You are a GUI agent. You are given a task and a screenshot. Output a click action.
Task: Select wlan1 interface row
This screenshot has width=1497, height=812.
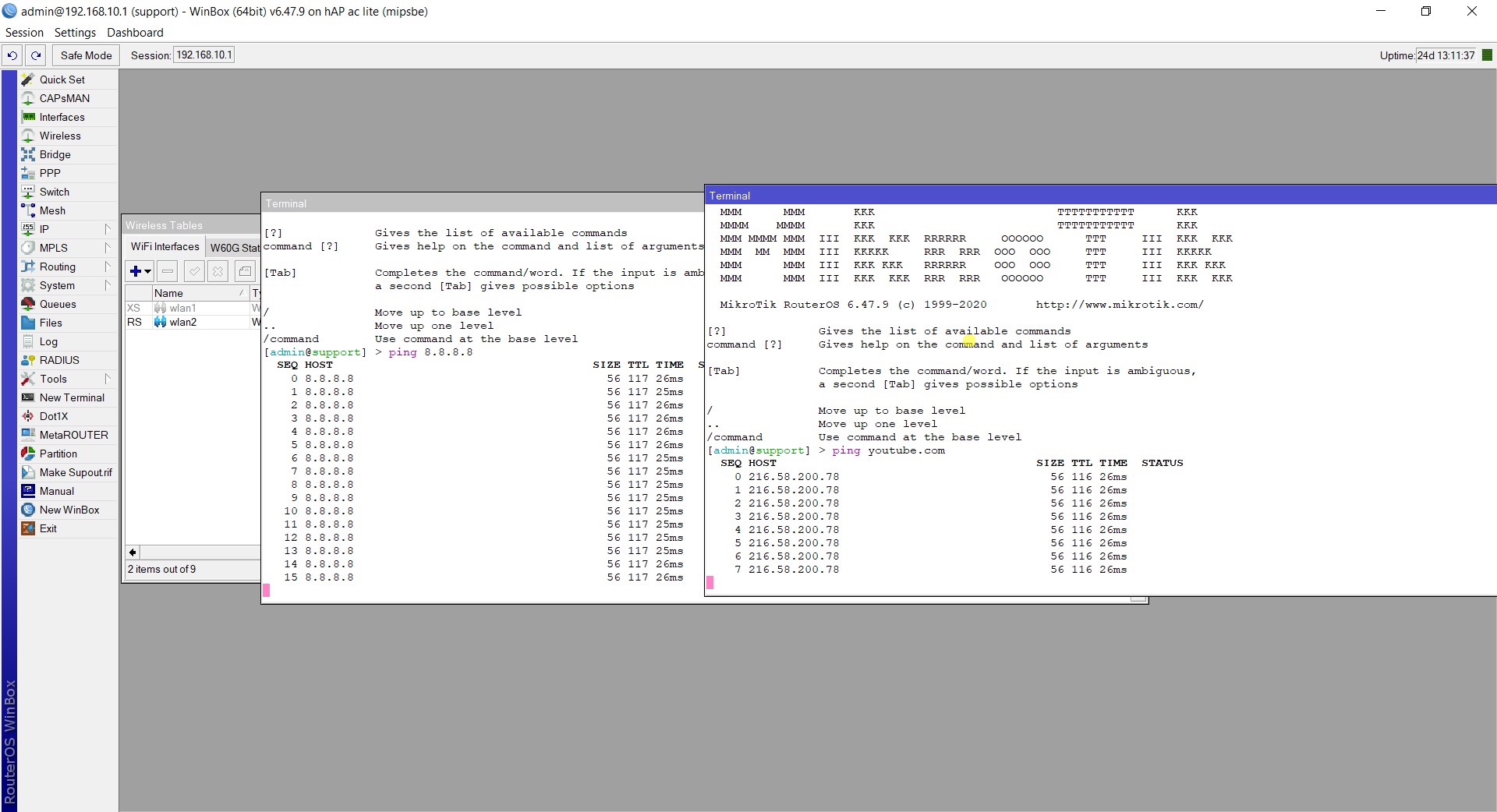click(x=192, y=308)
